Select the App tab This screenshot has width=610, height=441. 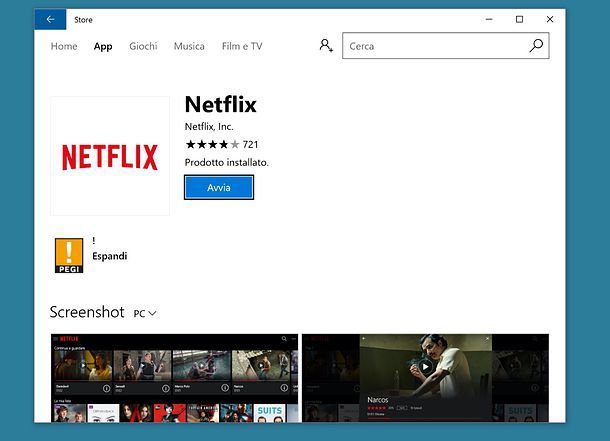tap(103, 46)
